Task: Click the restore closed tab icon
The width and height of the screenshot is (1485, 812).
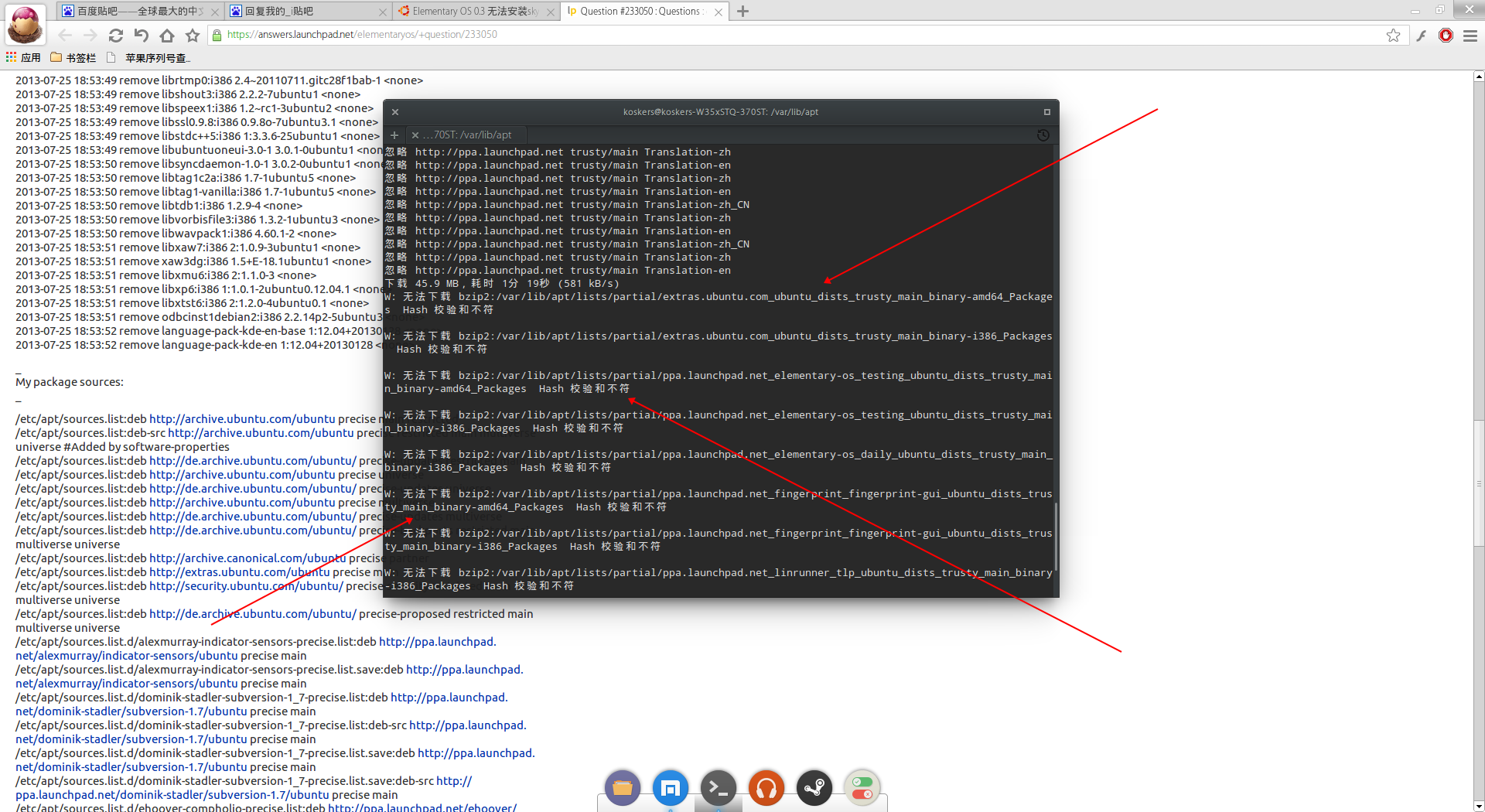Action: (142, 35)
